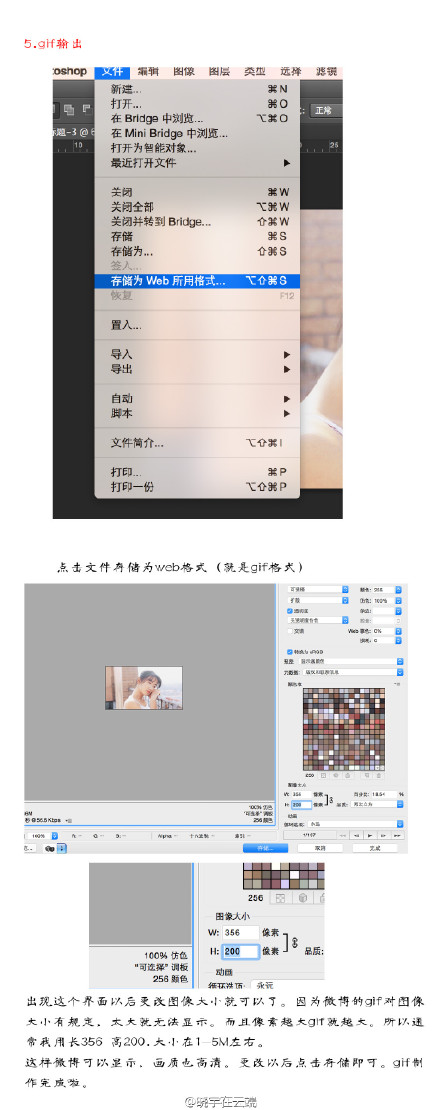Expand the 脚本 submenu

point(197,413)
